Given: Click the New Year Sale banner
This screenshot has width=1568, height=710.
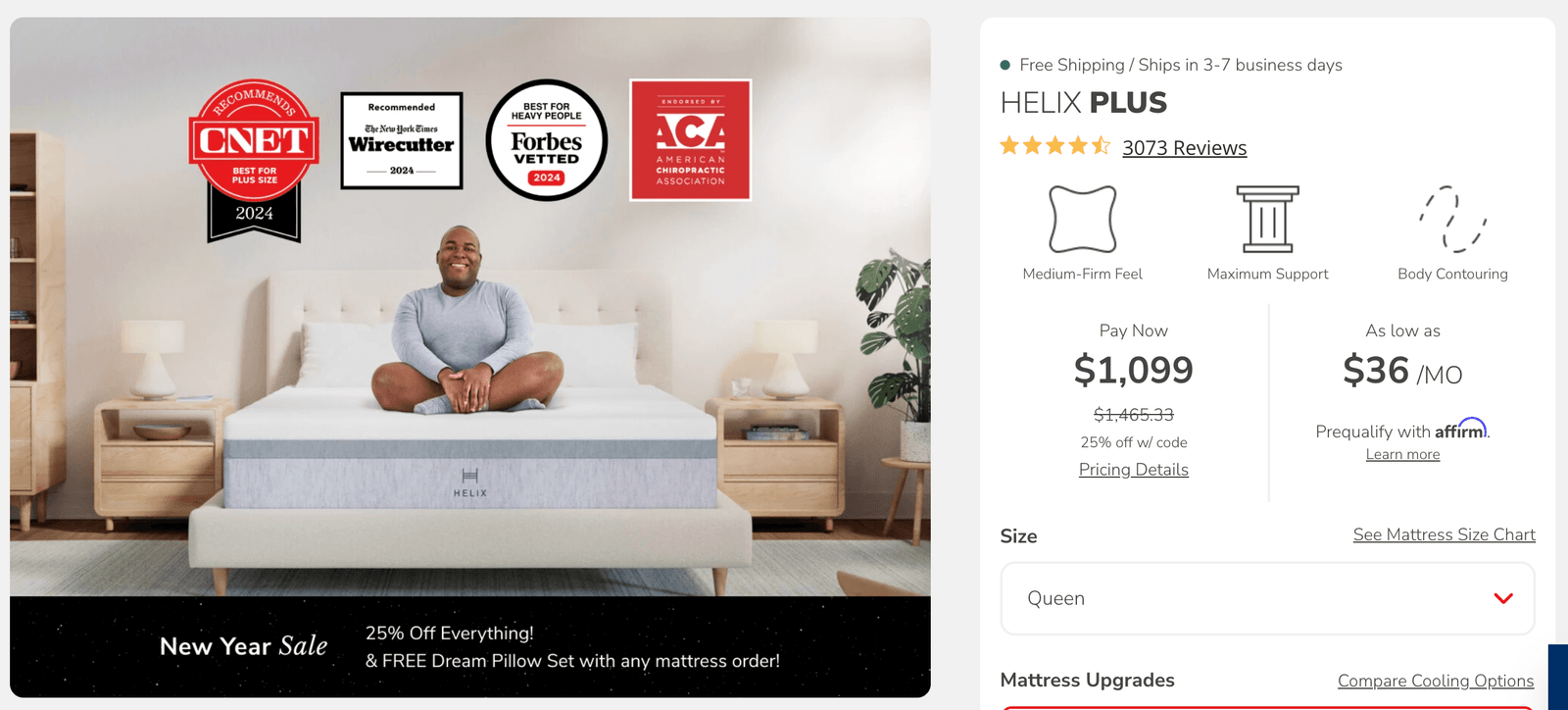Looking at the screenshot, I should coord(470,647).
